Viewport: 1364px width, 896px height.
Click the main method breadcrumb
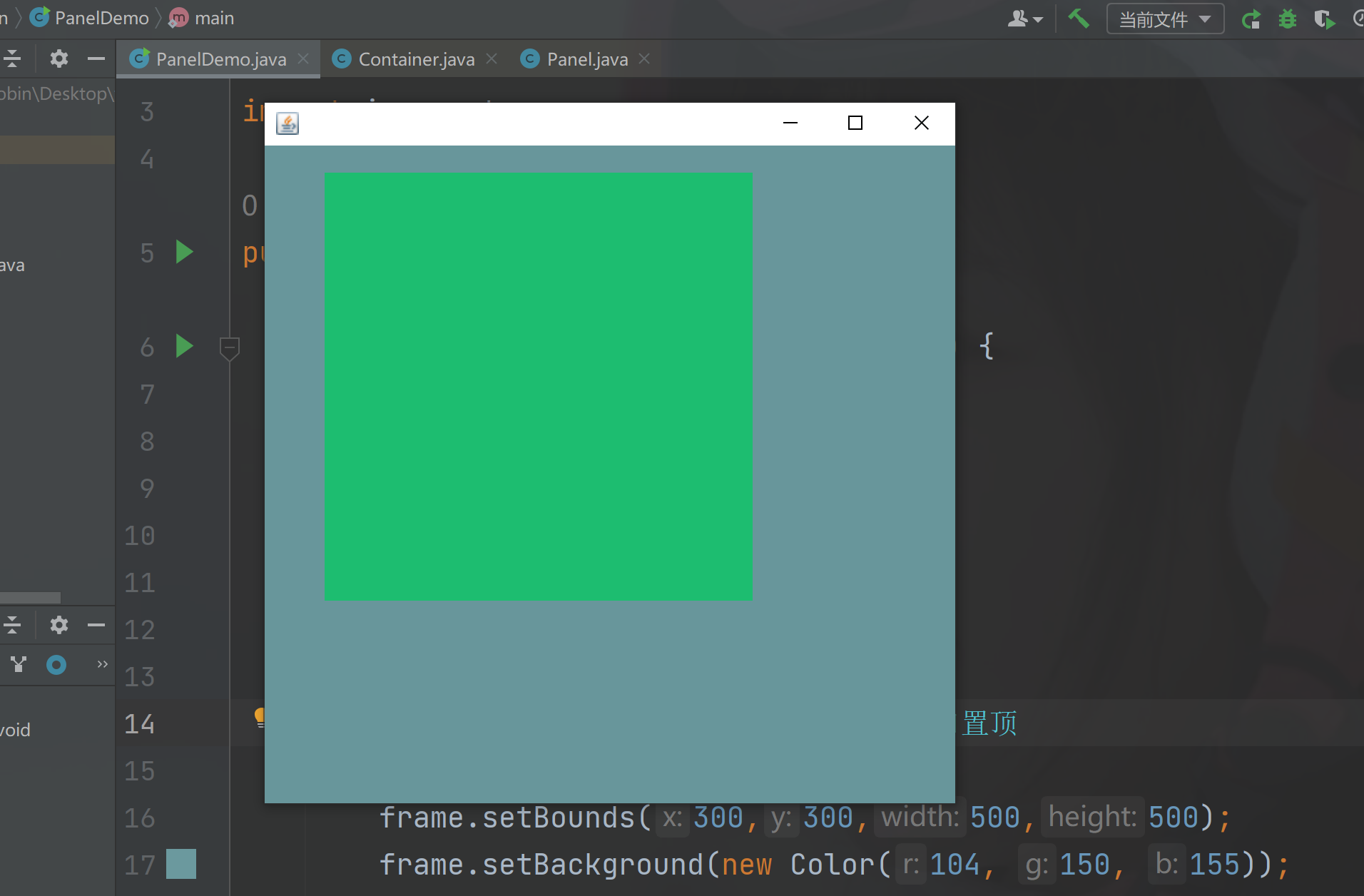click(202, 18)
